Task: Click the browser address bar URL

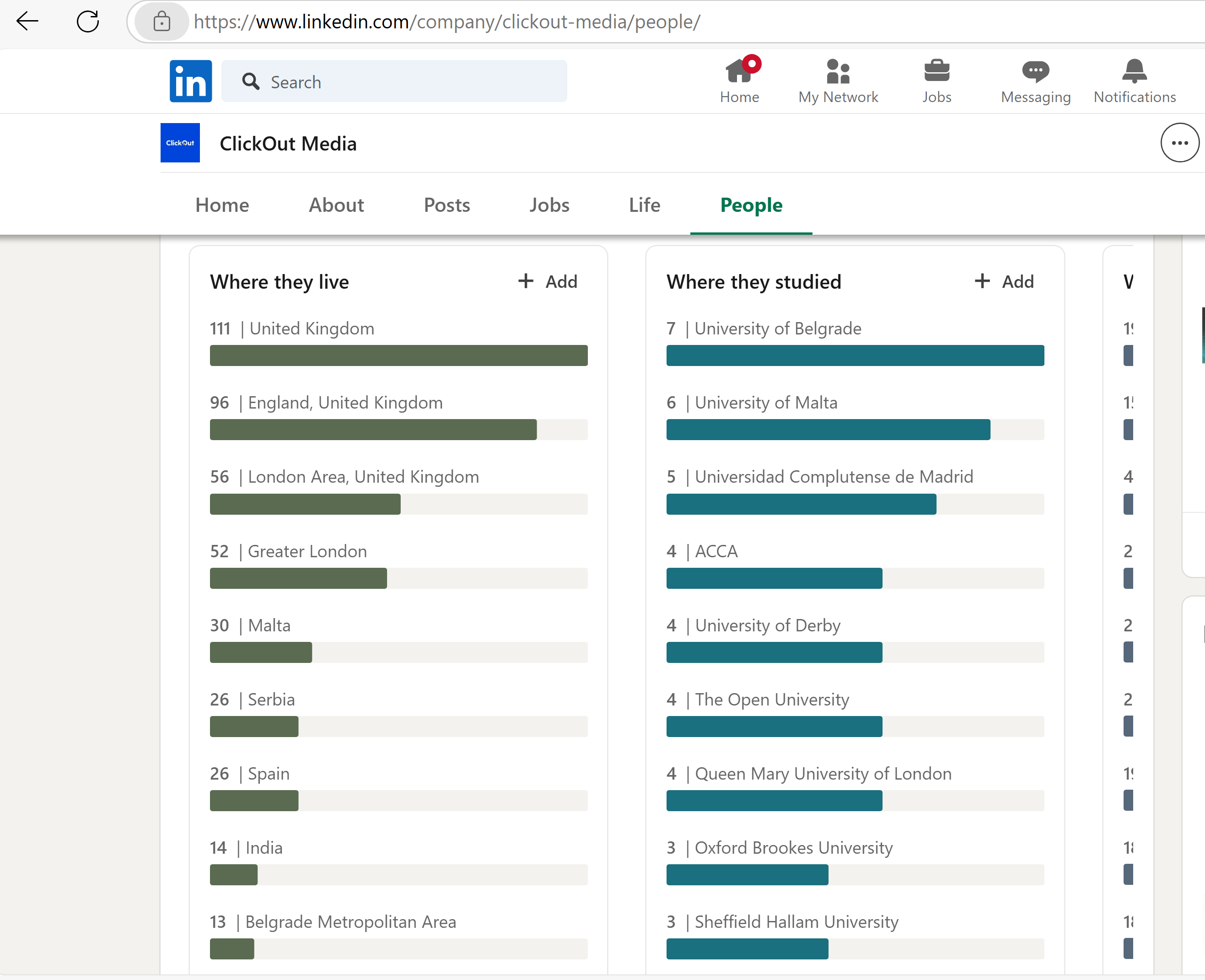Action: coord(447,22)
